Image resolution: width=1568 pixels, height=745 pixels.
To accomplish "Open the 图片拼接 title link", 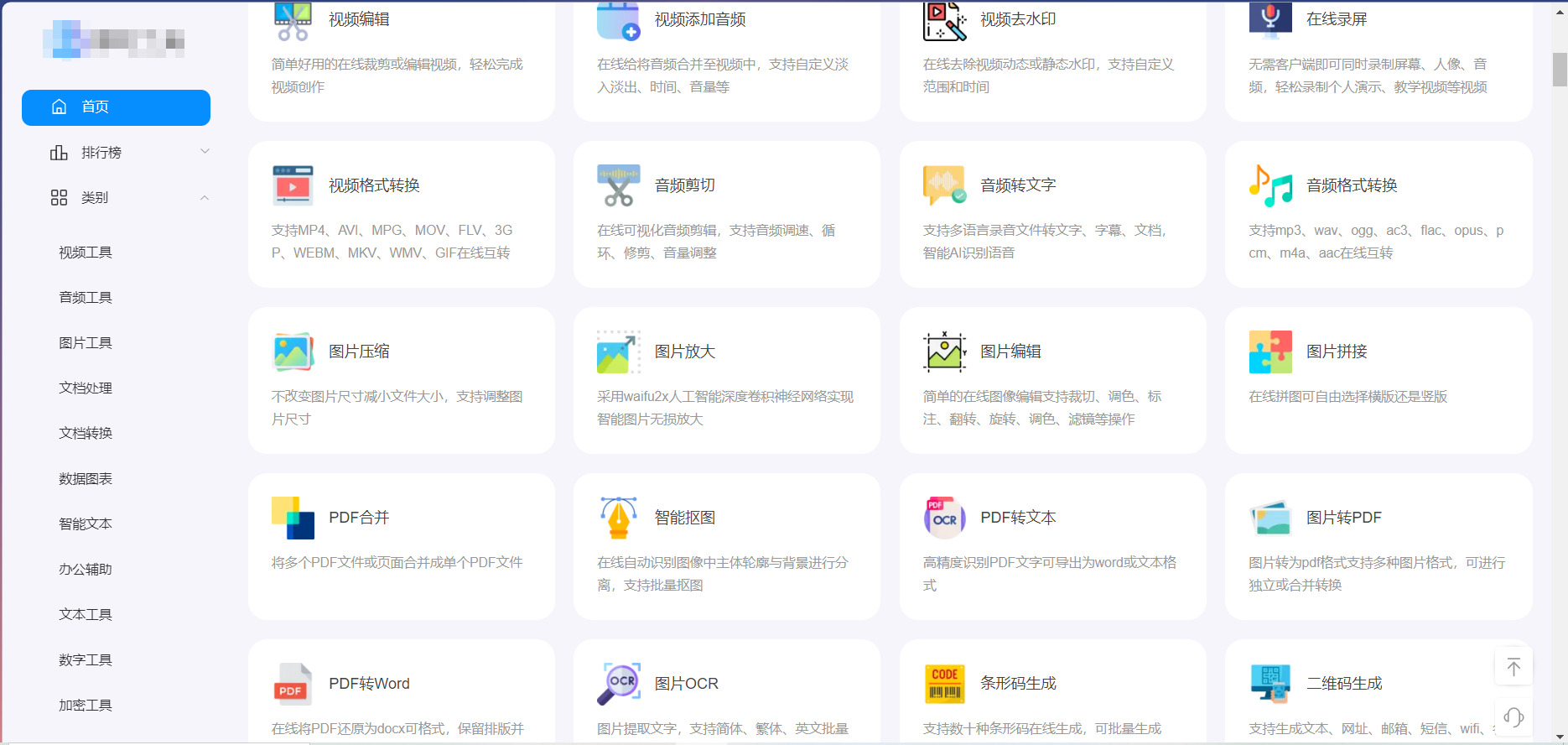I will pyautogui.click(x=1337, y=352).
